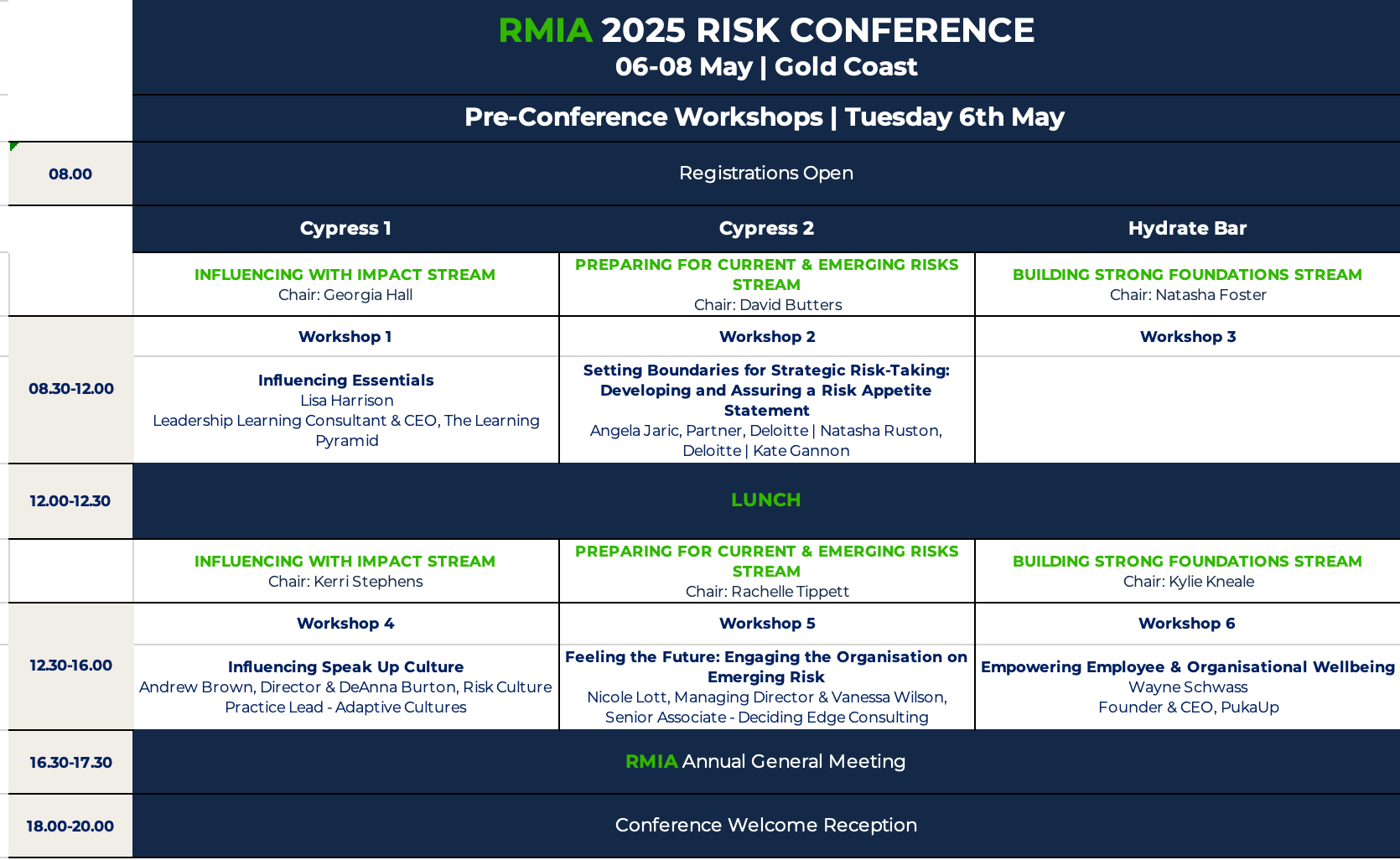The height and width of the screenshot is (860, 1400).
Task: Select the Cypress 2 column header
Action: click(x=766, y=229)
